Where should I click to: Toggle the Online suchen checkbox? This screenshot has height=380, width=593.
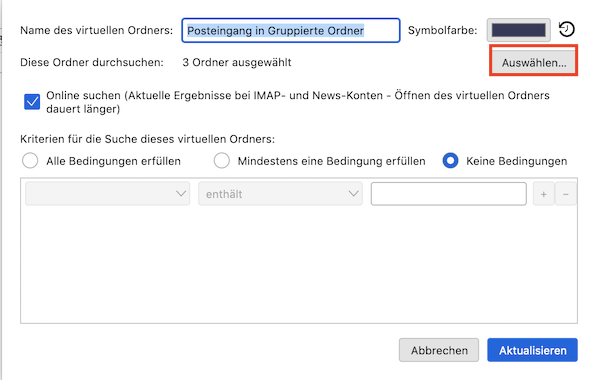32,102
